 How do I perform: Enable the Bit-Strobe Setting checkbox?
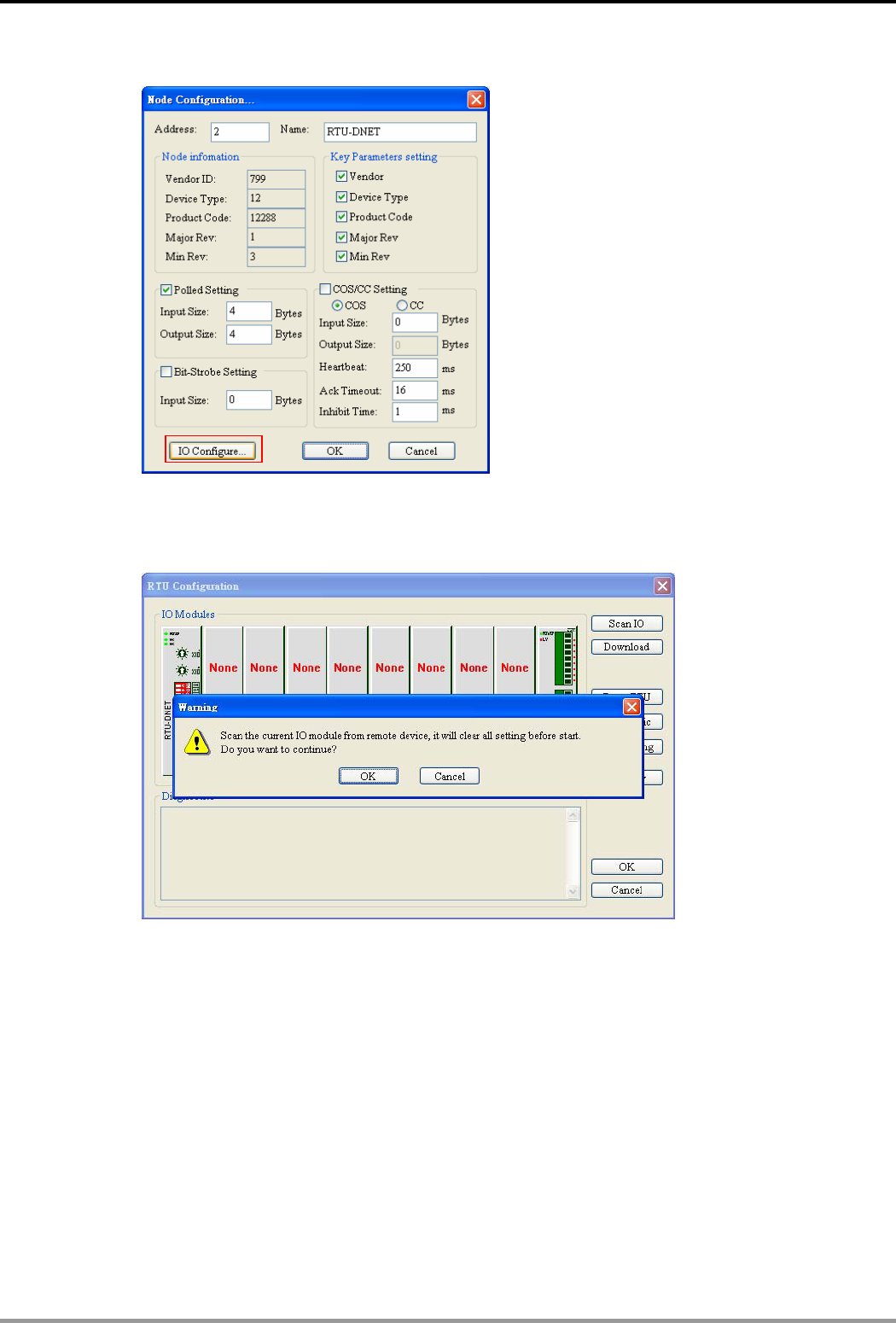click(x=166, y=372)
